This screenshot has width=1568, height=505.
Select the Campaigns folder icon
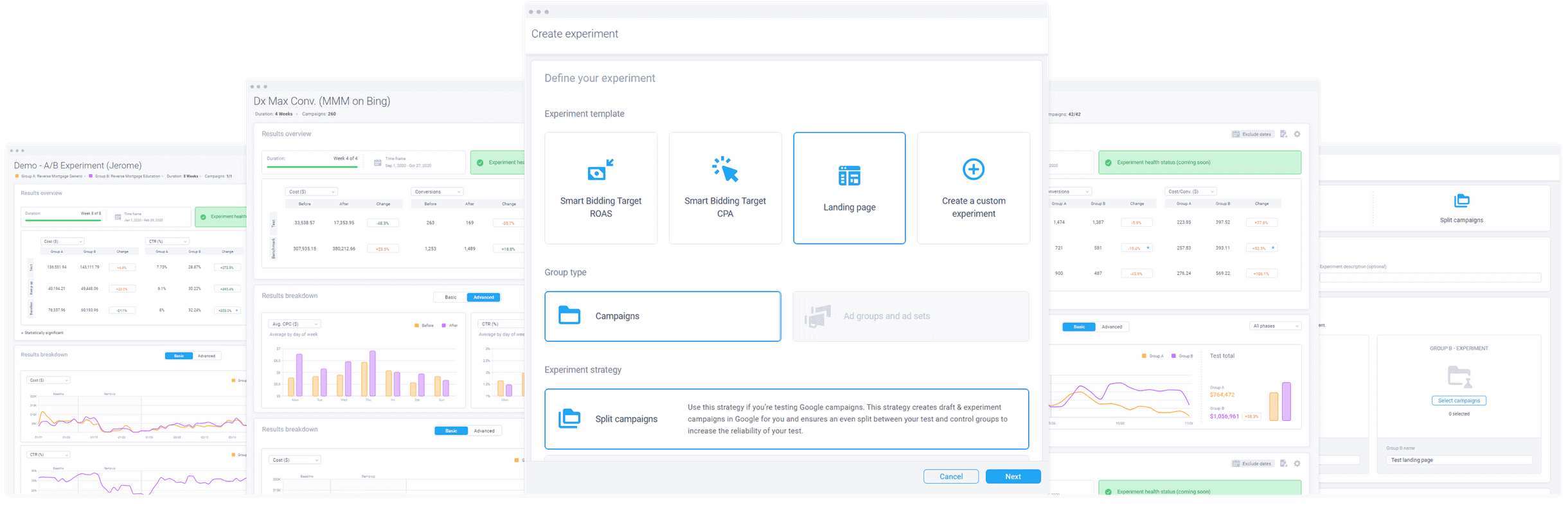click(x=569, y=315)
